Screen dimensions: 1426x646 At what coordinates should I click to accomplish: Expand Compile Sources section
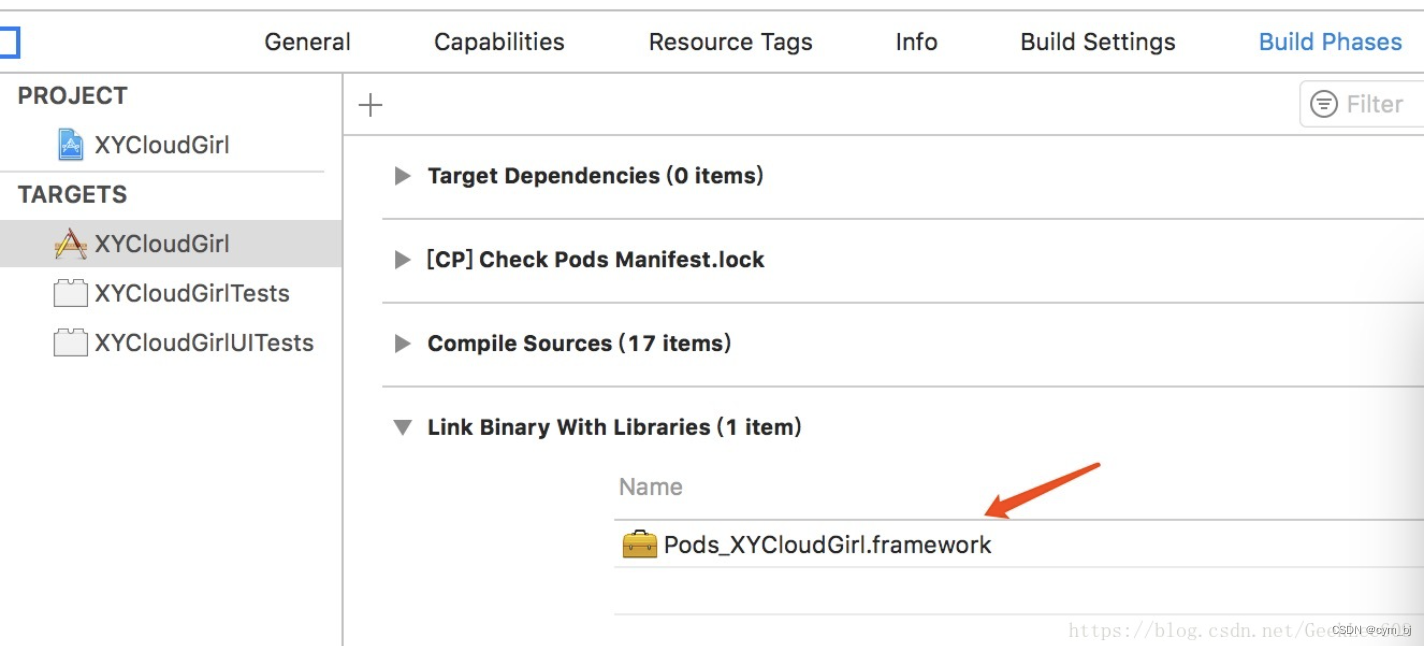click(403, 344)
